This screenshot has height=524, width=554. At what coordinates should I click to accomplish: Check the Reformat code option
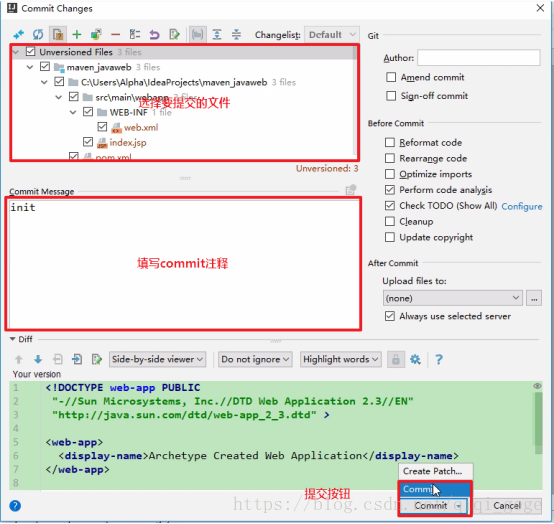tap(390, 142)
